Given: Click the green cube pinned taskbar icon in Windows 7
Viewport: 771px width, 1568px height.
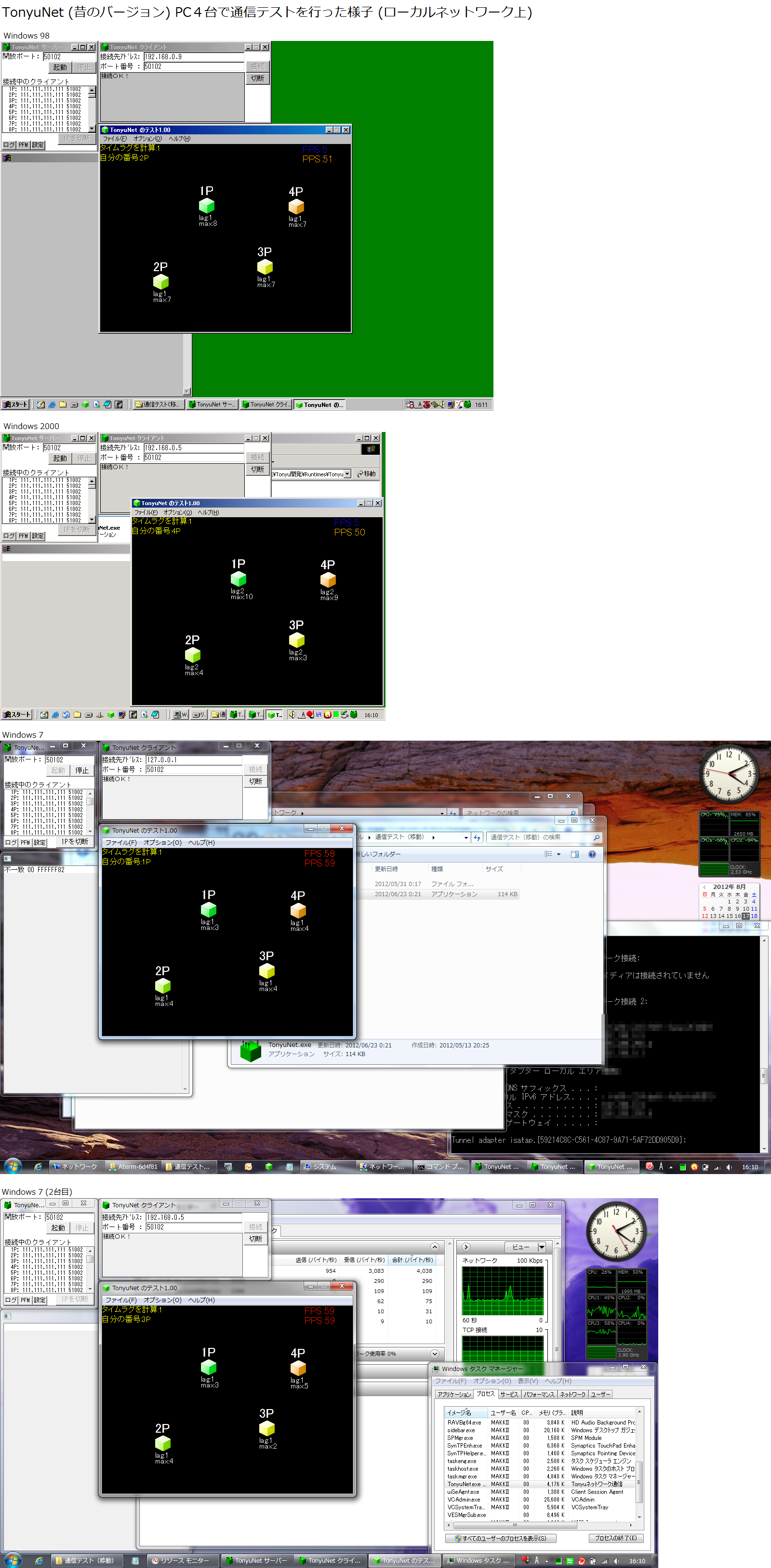Looking at the screenshot, I should pos(268,1166).
